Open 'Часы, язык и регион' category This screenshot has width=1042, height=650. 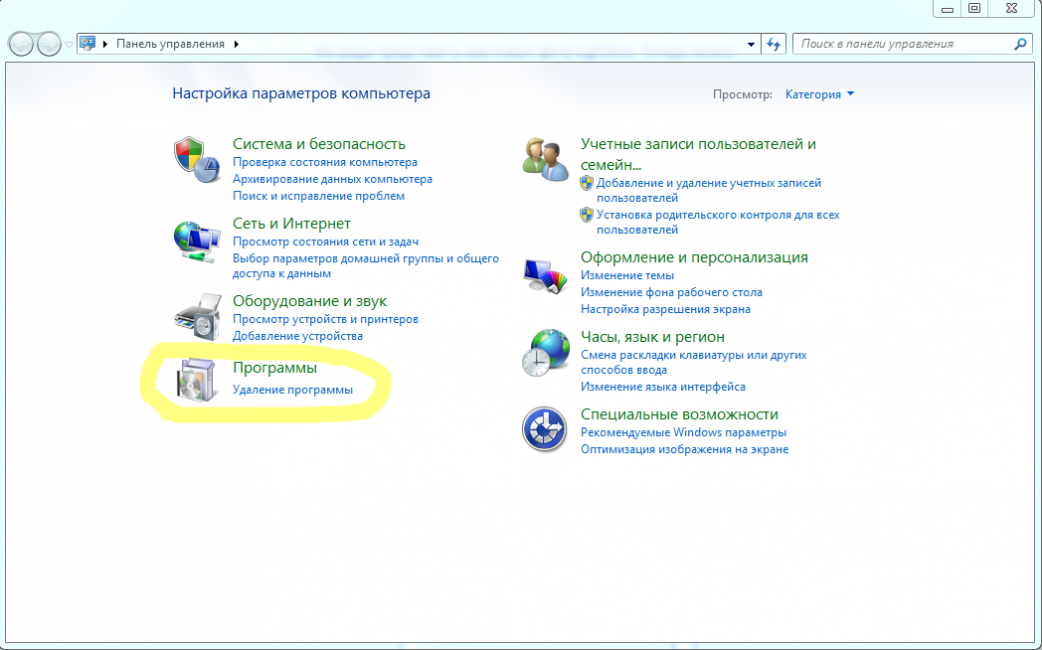click(x=653, y=337)
